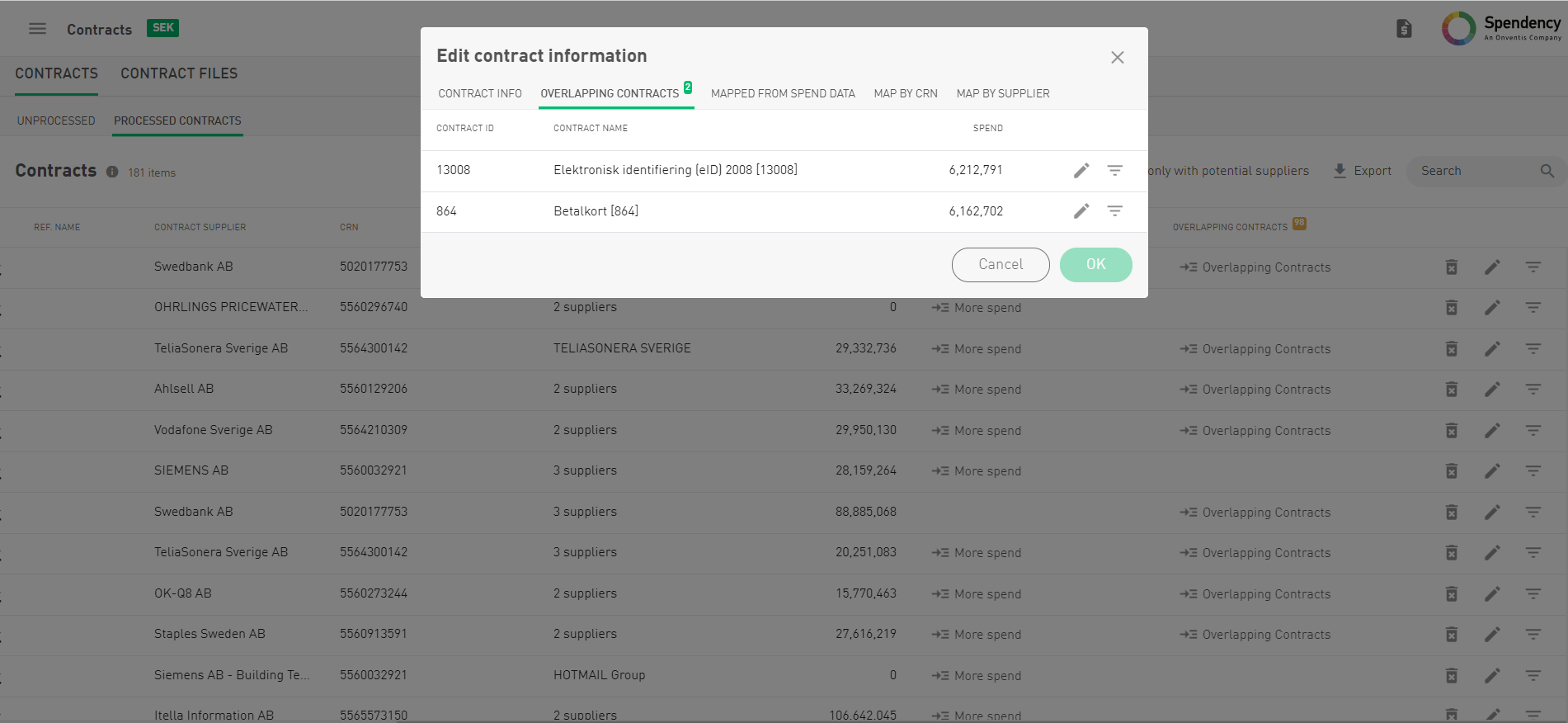Export the contracts list
This screenshot has height=723, width=1568.
(1363, 171)
